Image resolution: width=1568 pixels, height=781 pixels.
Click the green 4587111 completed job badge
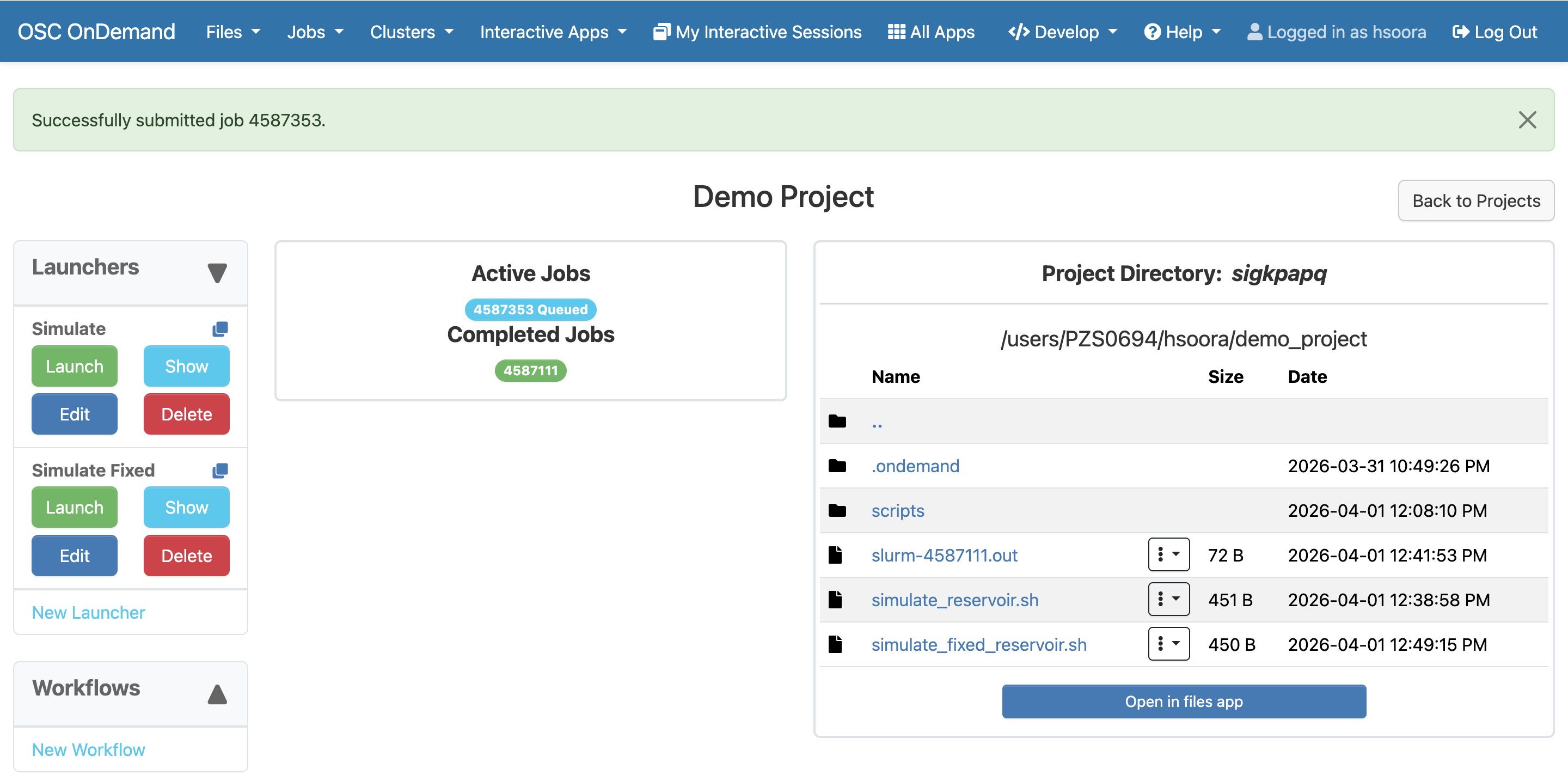(x=530, y=370)
